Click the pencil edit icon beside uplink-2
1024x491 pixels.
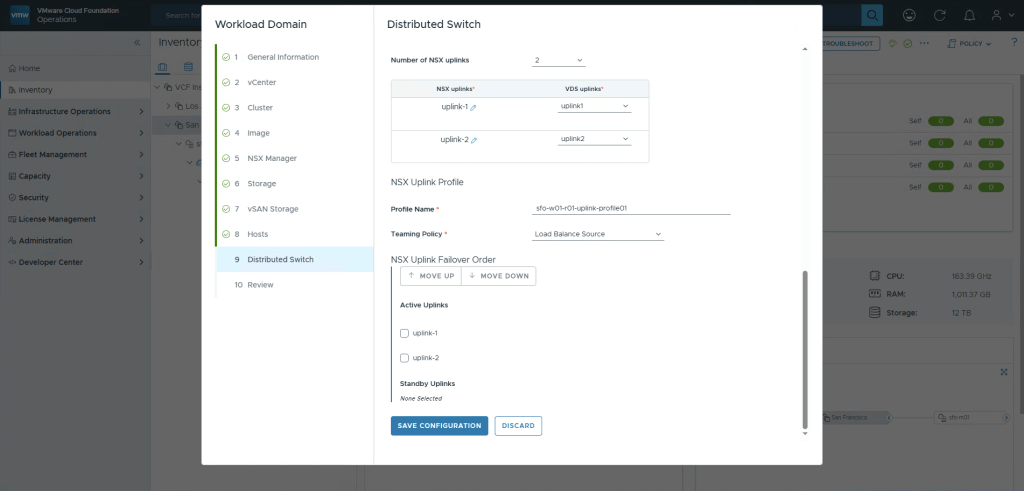[474, 140]
